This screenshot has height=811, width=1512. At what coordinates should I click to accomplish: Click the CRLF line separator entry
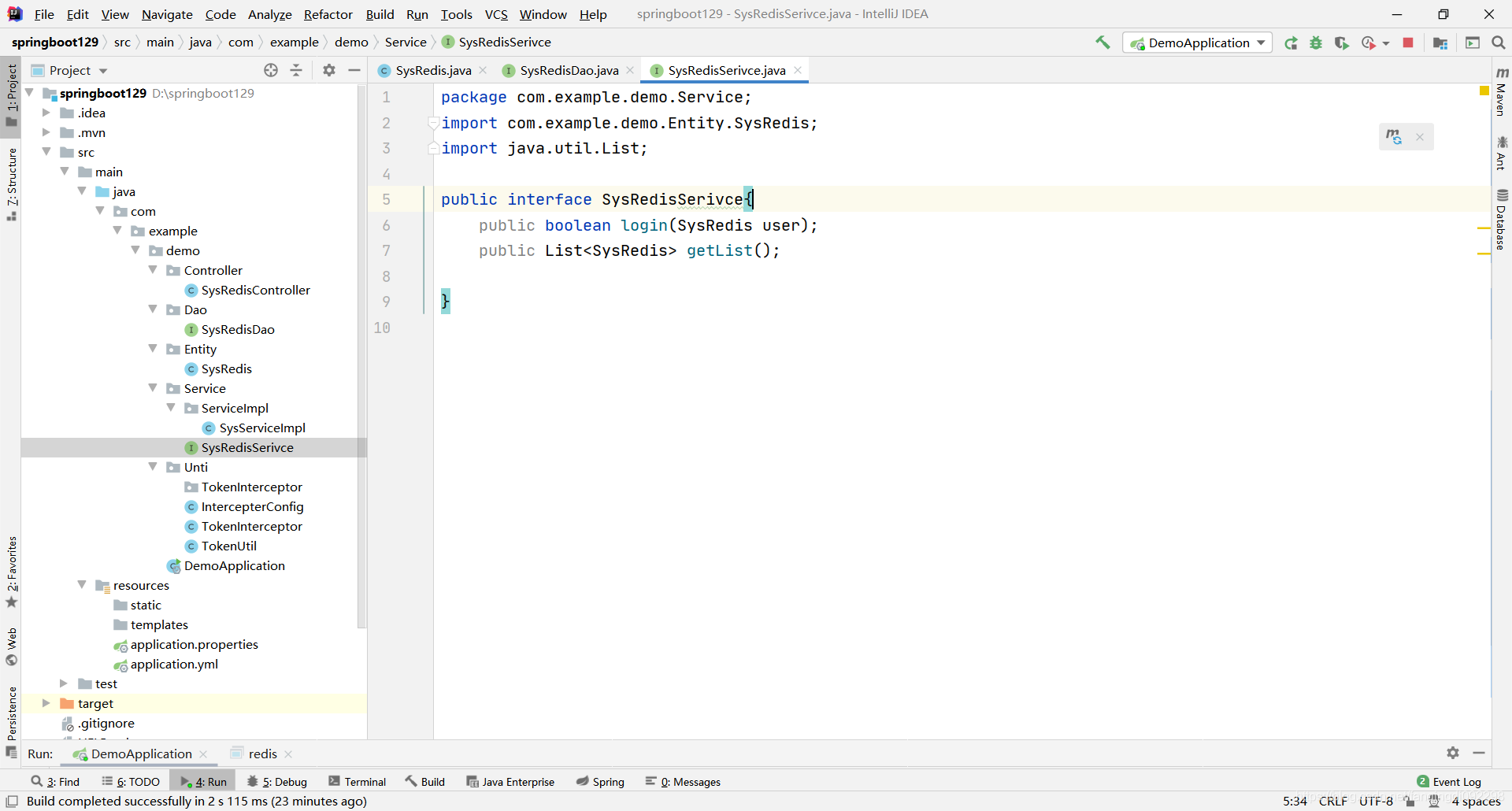pos(1332,801)
